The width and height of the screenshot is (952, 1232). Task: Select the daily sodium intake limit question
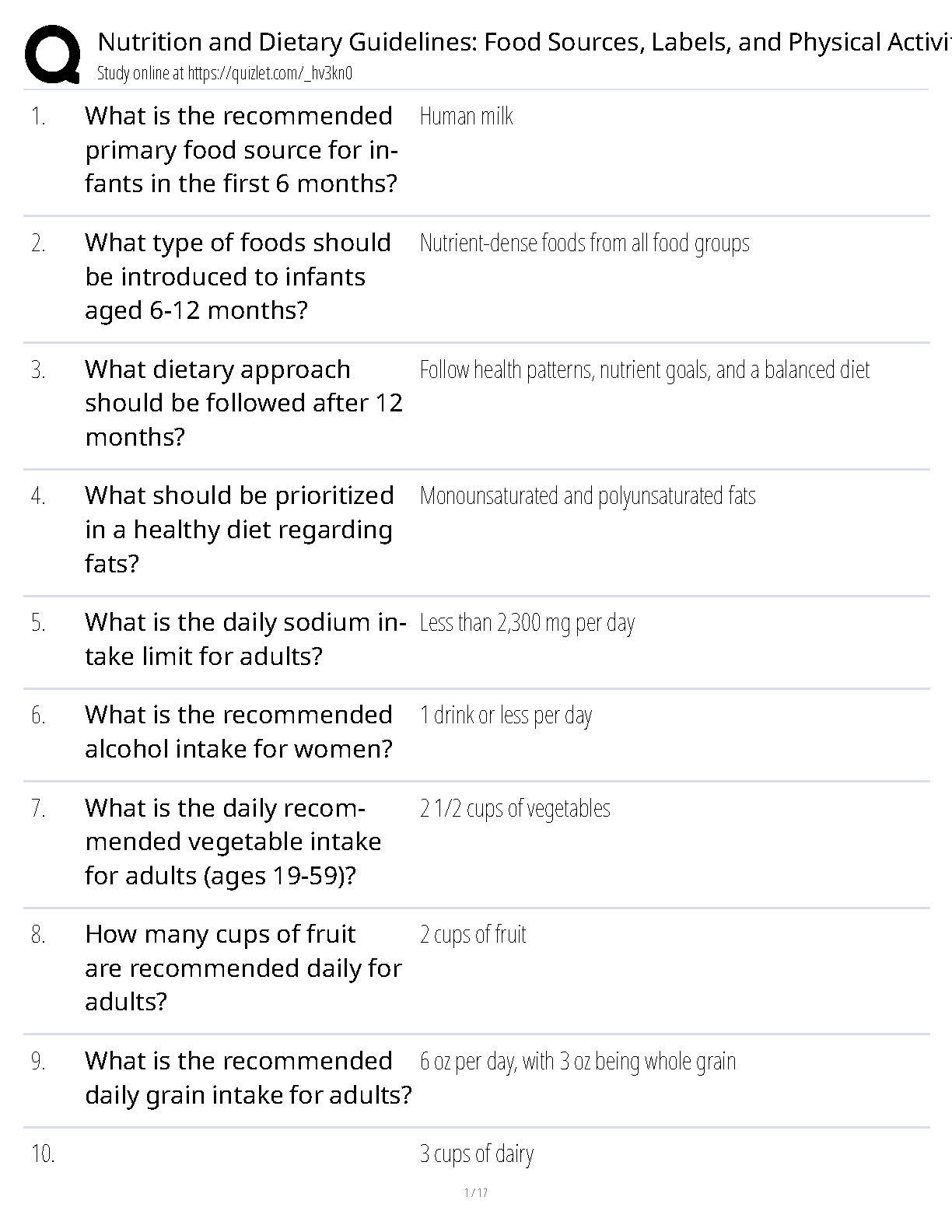(x=245, y=639)
